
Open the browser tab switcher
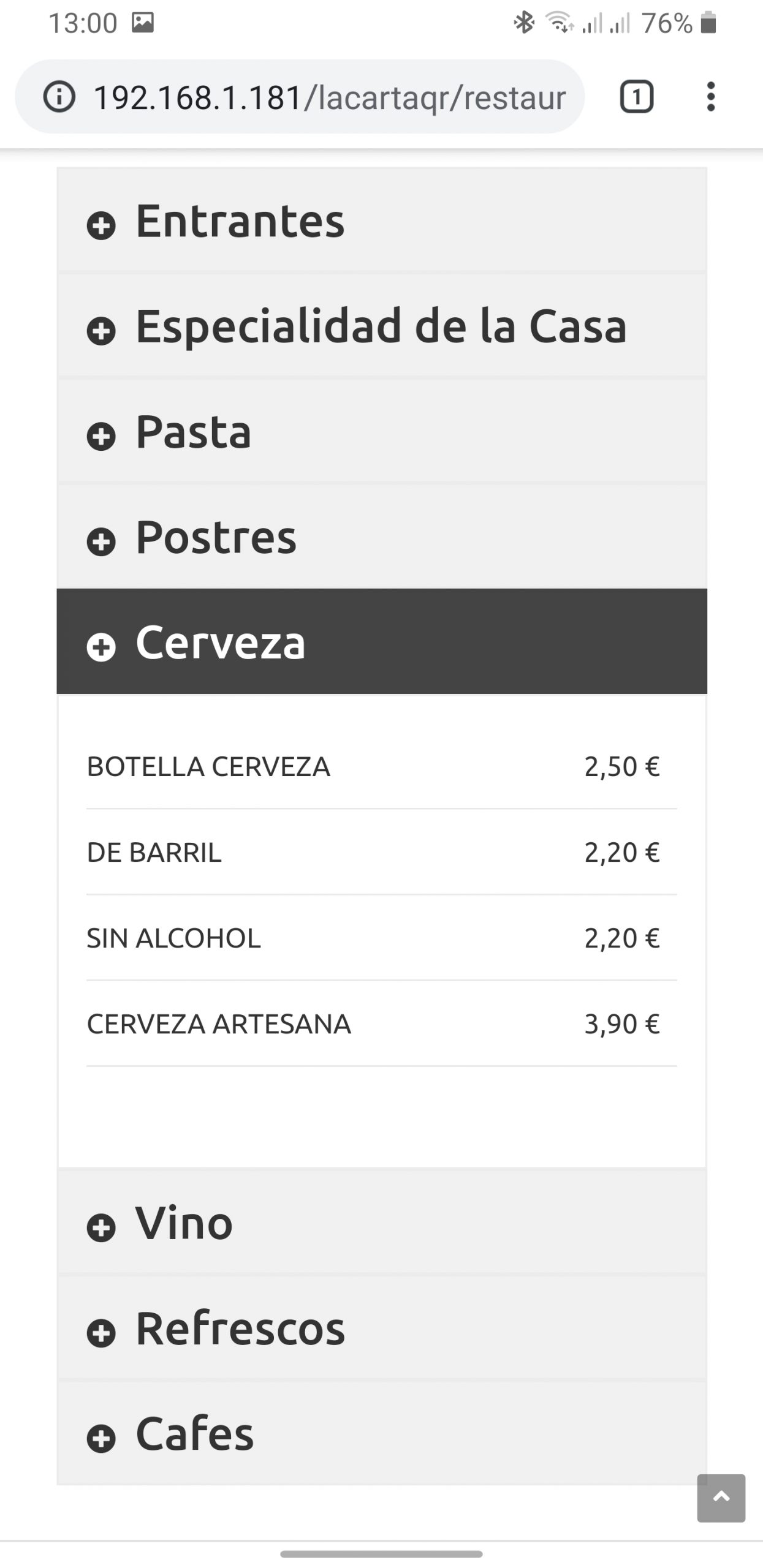tap(637, 97)
